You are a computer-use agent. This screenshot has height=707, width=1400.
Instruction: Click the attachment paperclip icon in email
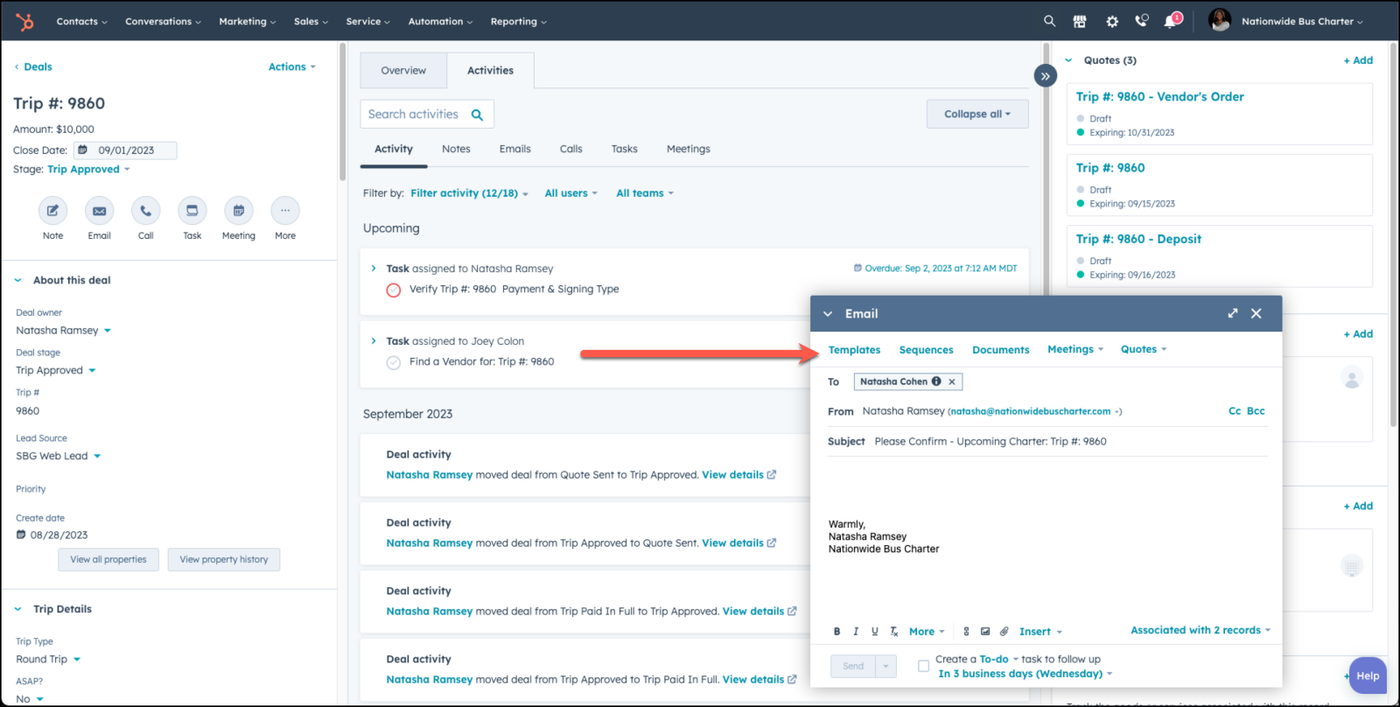pos(1004,632)
